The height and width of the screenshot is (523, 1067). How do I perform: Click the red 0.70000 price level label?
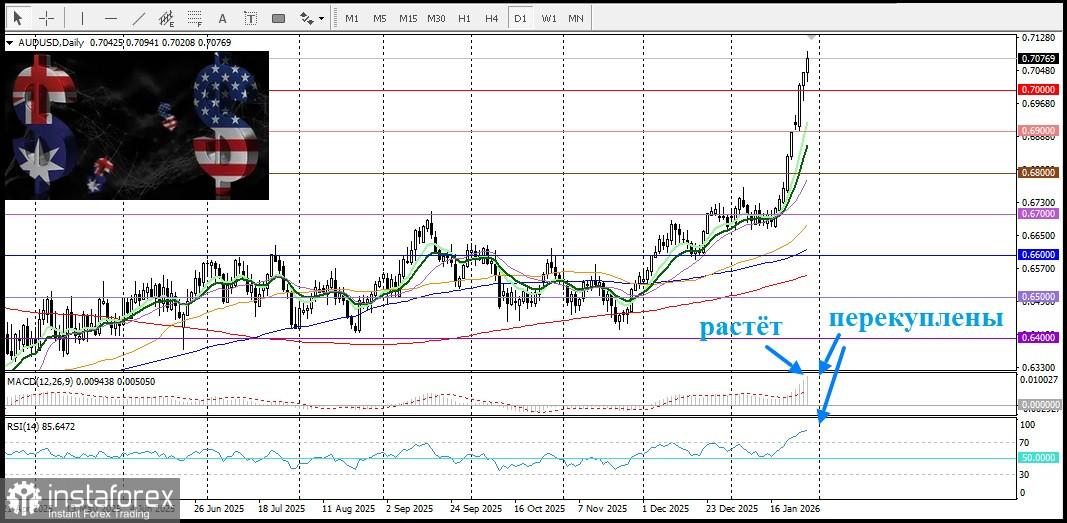pos(1037,90)
